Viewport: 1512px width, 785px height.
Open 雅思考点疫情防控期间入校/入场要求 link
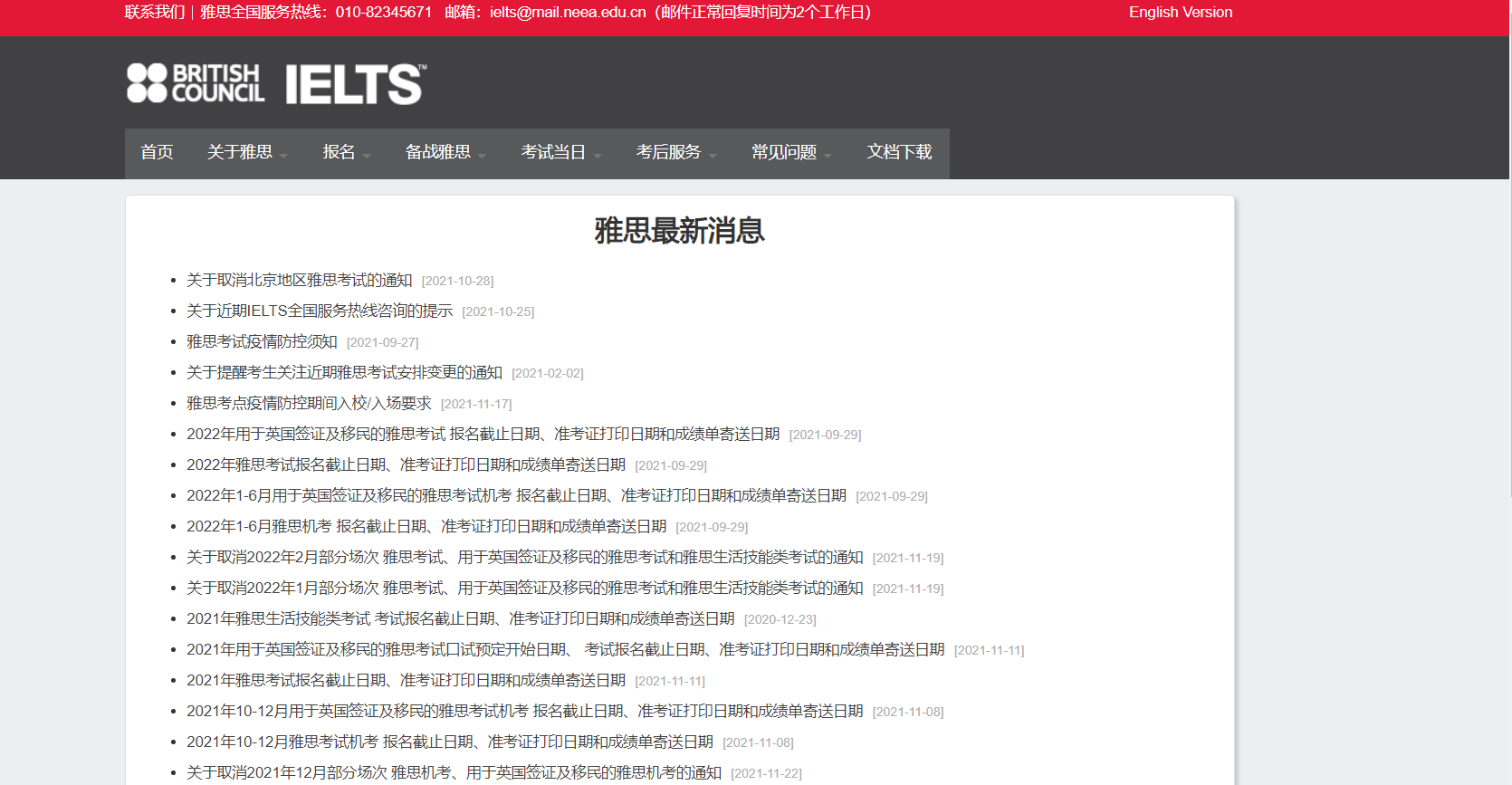pos(309,404)
